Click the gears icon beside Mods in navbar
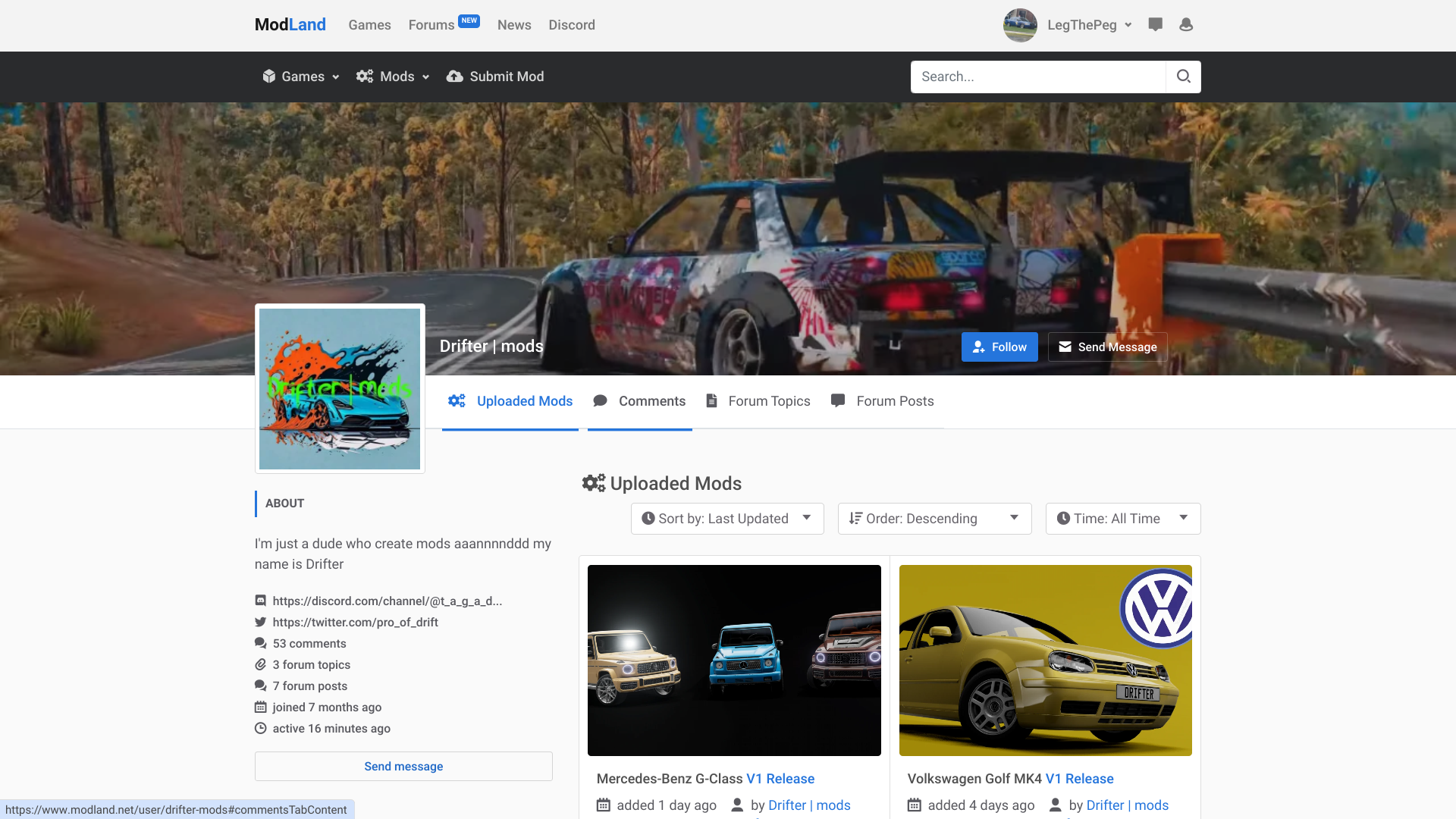This screenshot has height=819, width=1456. pyautogui.click(x=365, y=77)
